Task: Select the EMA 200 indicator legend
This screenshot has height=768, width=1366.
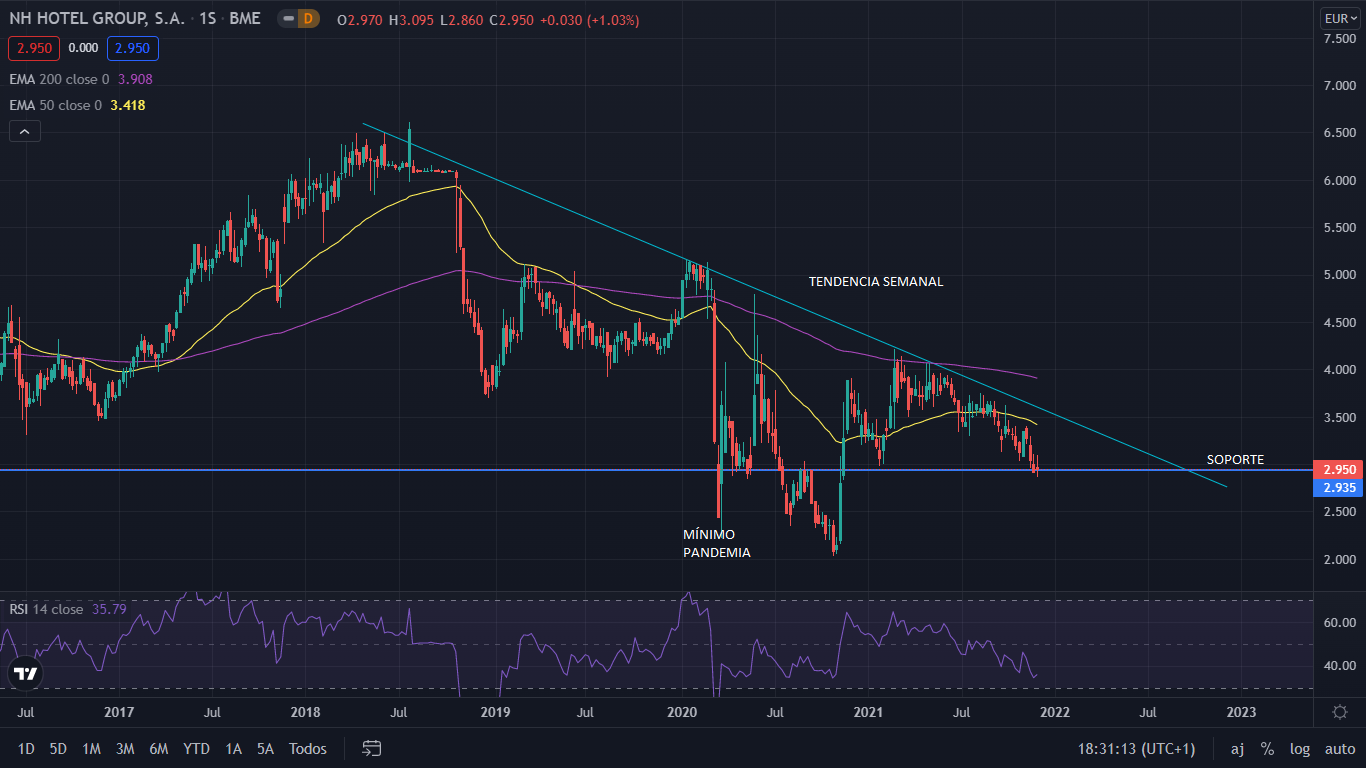Action: (80, 79)
